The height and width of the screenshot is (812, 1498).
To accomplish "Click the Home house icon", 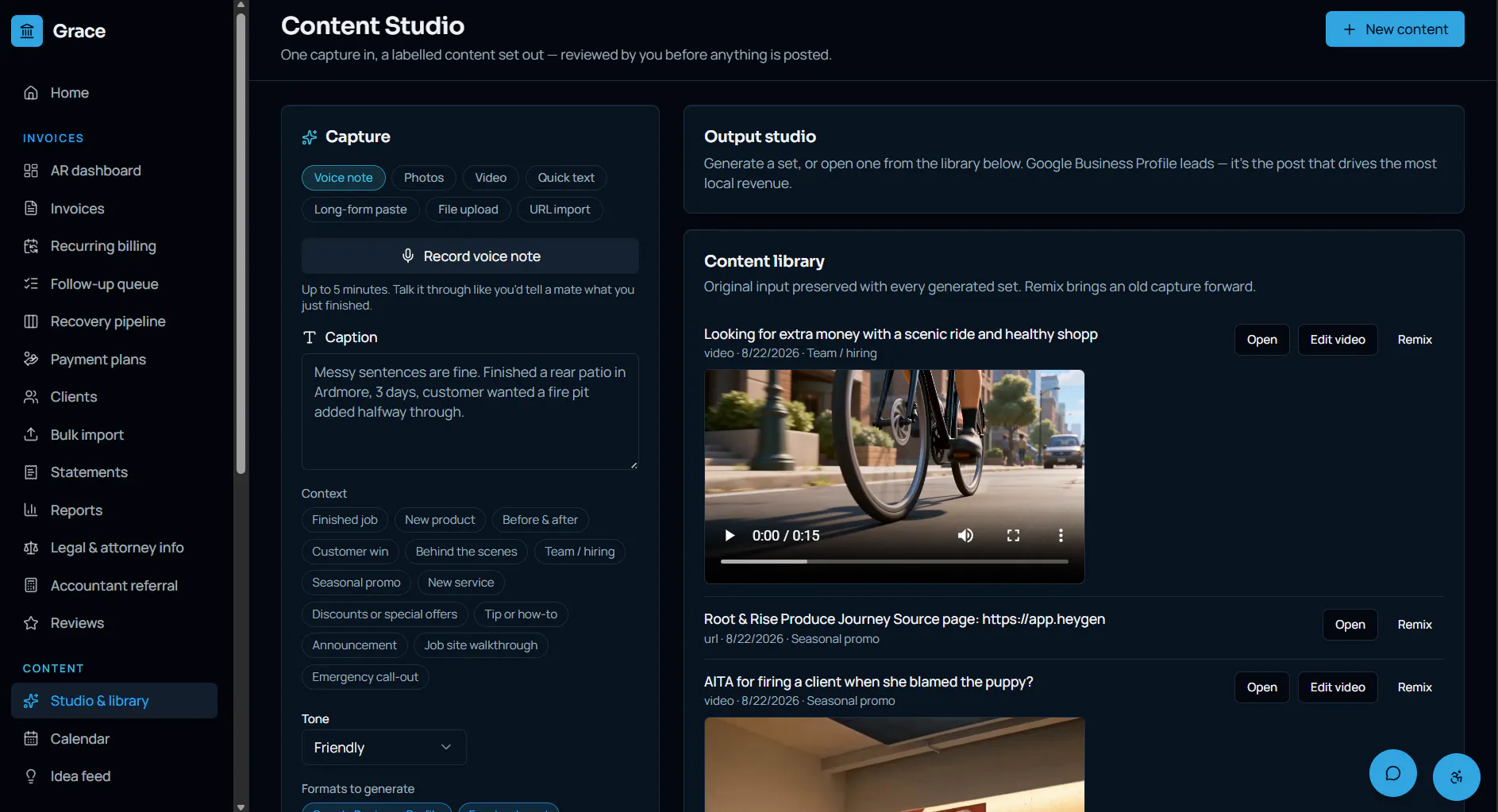I will tap(31, 93).
